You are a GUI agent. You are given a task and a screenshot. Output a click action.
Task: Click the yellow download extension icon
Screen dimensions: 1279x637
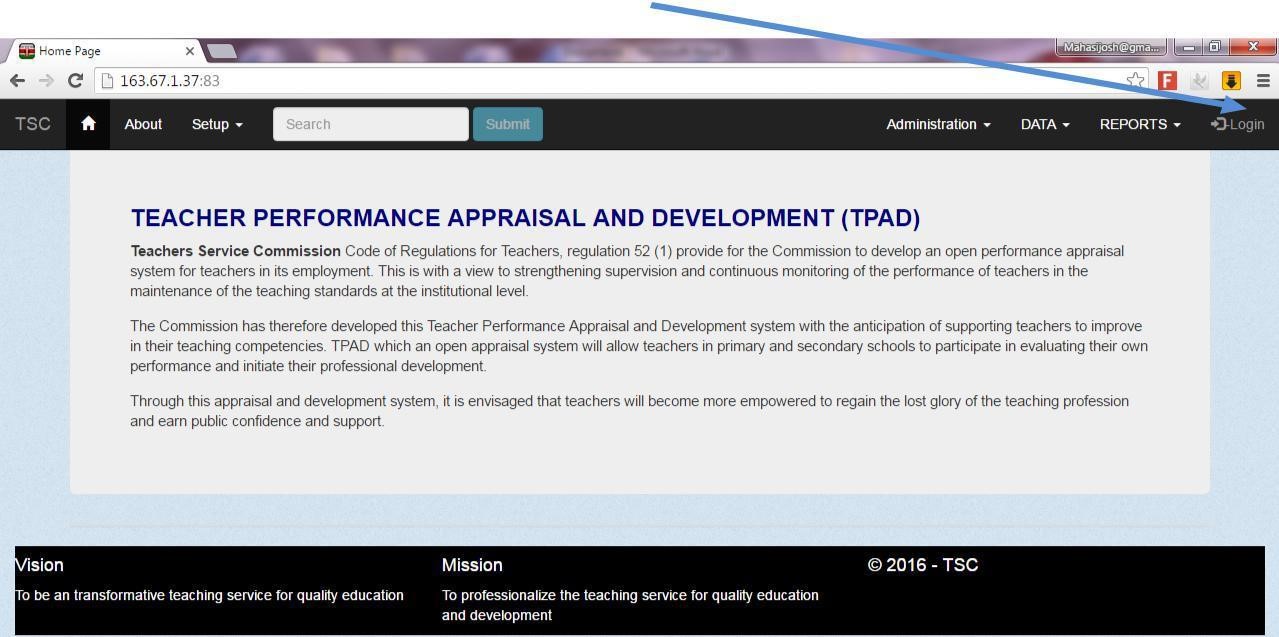1231,81
